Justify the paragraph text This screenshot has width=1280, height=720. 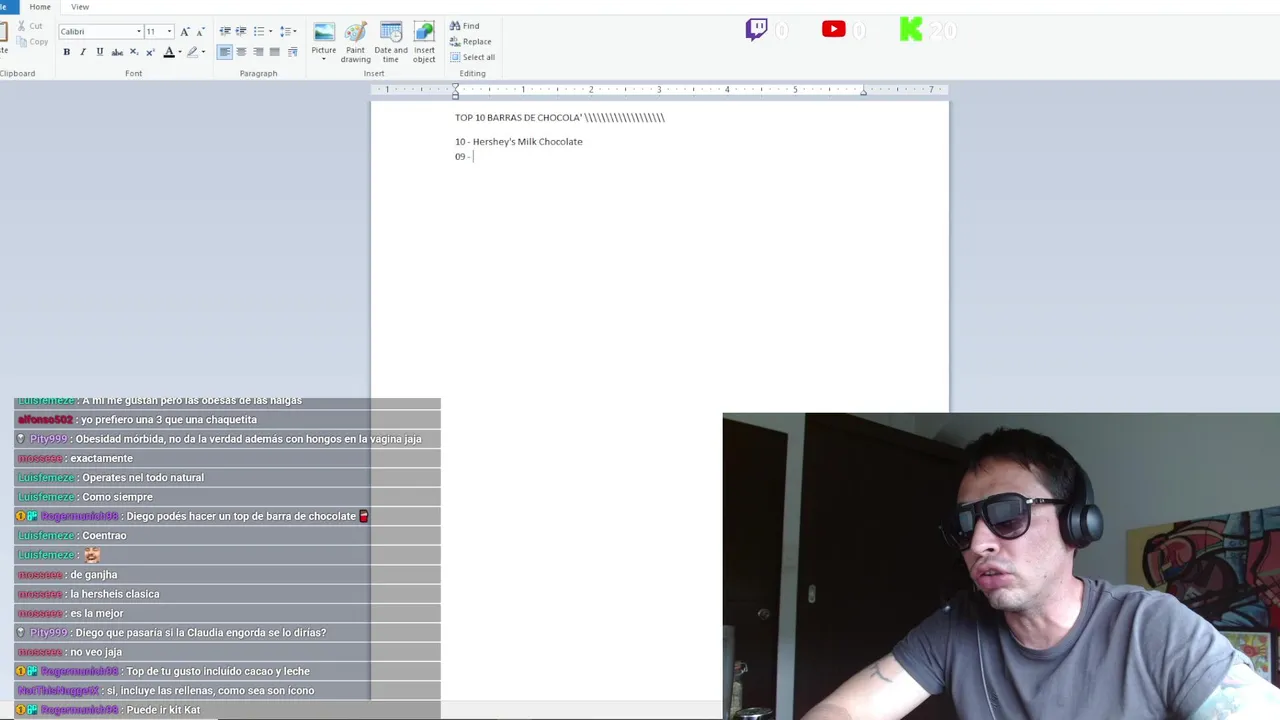275,52
